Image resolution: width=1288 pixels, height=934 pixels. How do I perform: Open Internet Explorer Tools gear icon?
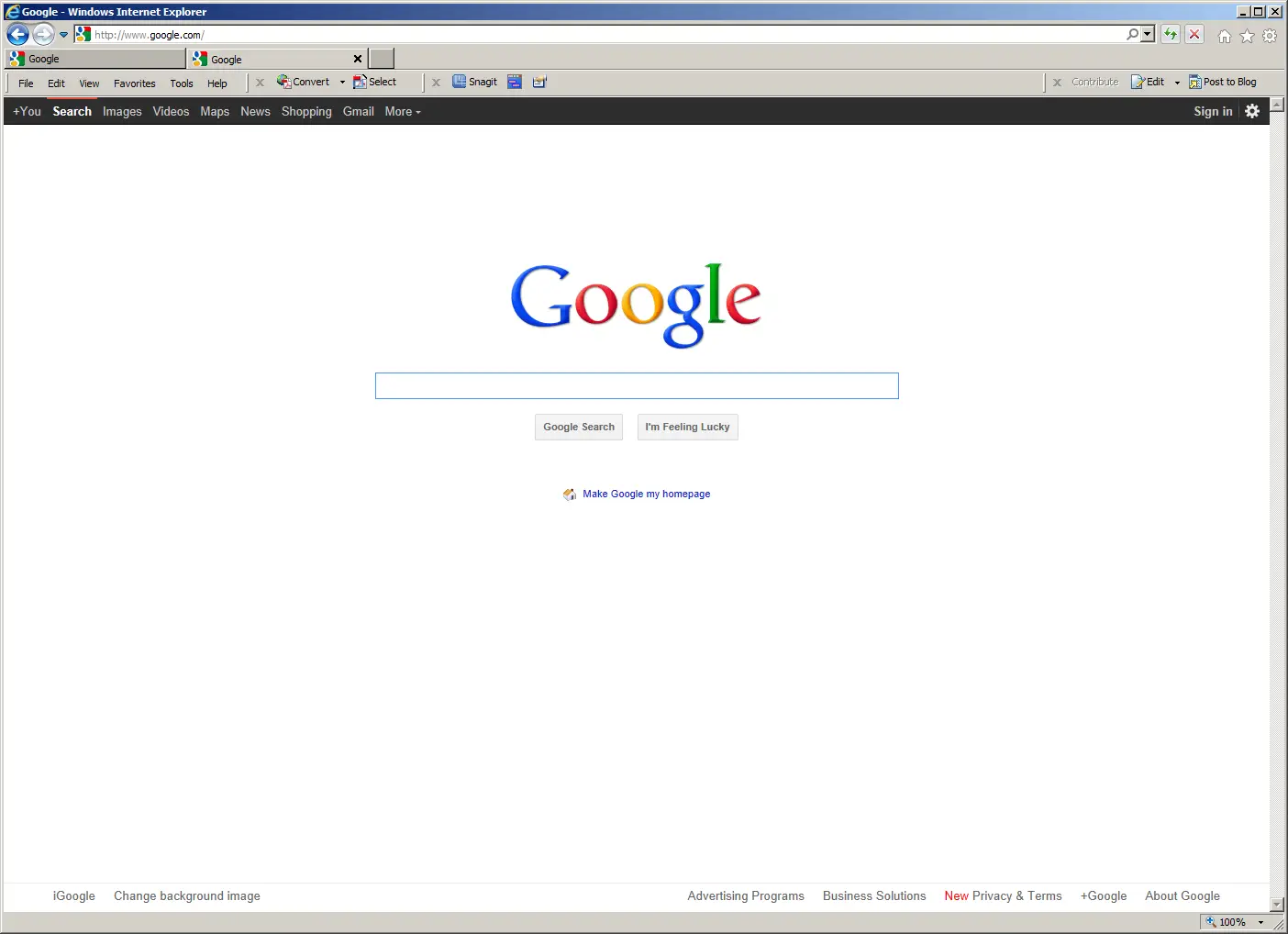pyautogui.click(x=1270, y=36)
